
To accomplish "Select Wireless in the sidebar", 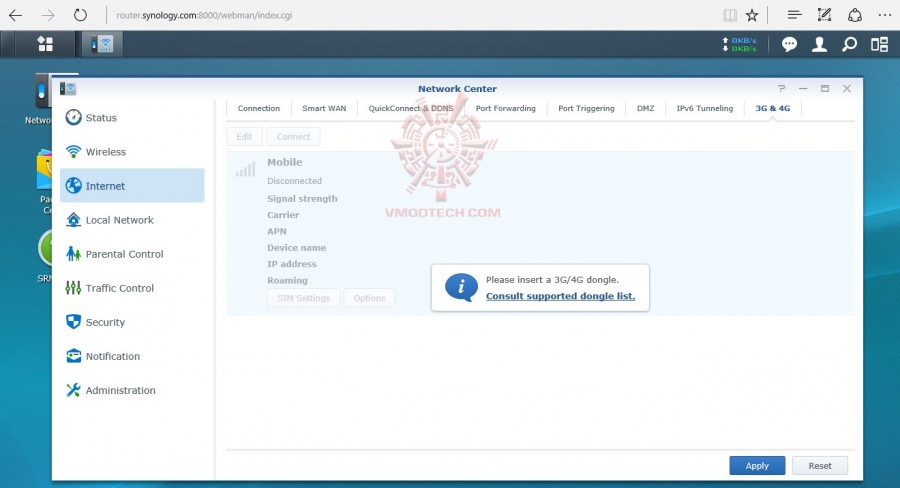I will pyautogui.click(x=132, y=152).
